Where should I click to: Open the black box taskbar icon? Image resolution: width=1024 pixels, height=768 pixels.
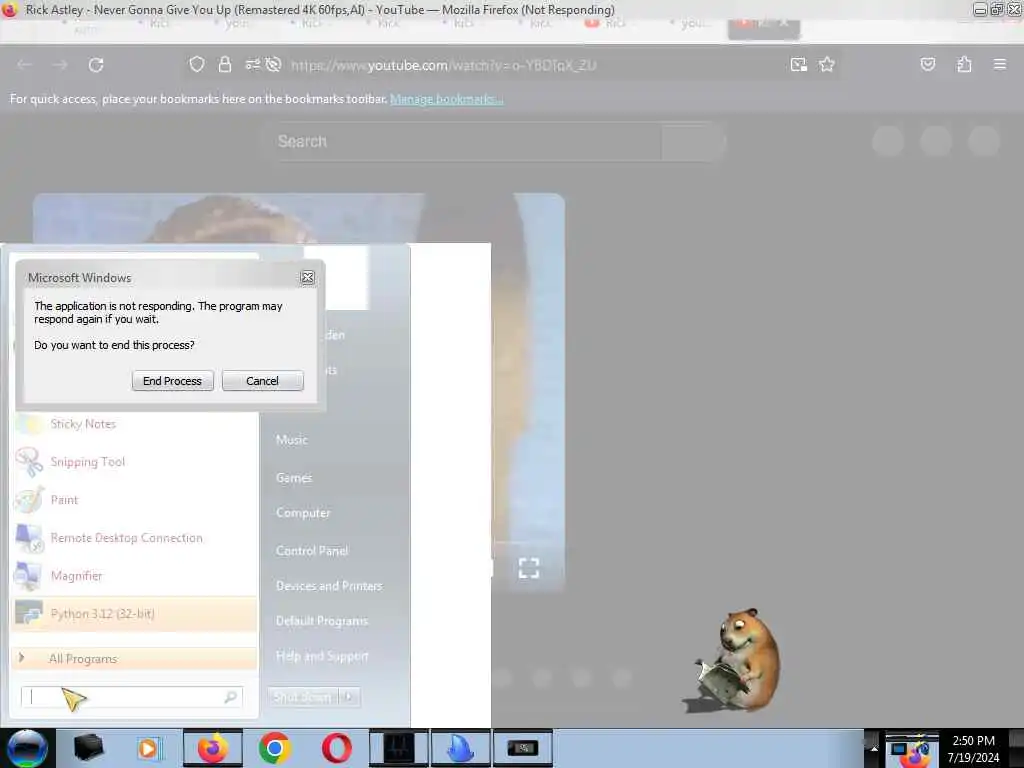pos(88,748)
